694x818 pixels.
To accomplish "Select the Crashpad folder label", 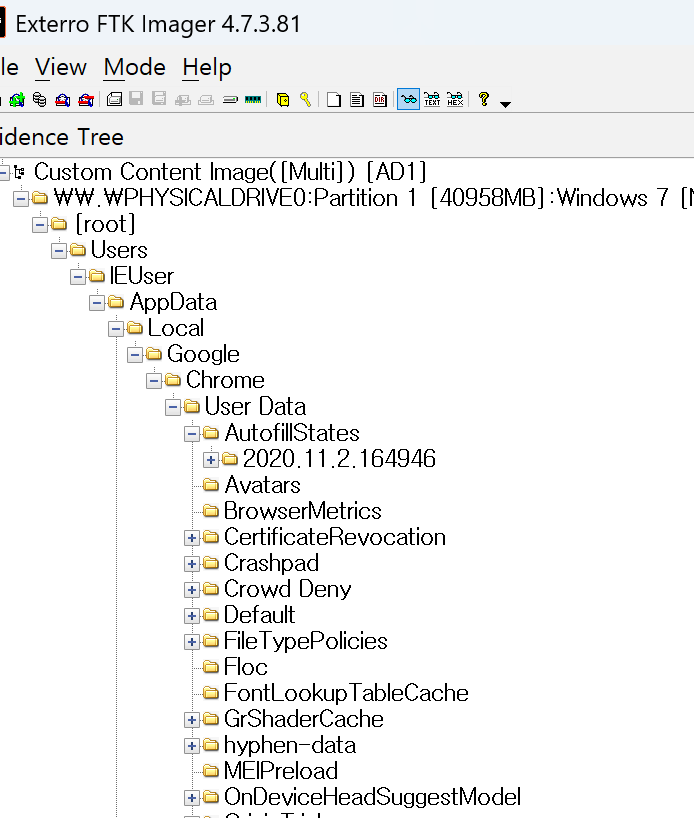I will click(x=271, y=563).
